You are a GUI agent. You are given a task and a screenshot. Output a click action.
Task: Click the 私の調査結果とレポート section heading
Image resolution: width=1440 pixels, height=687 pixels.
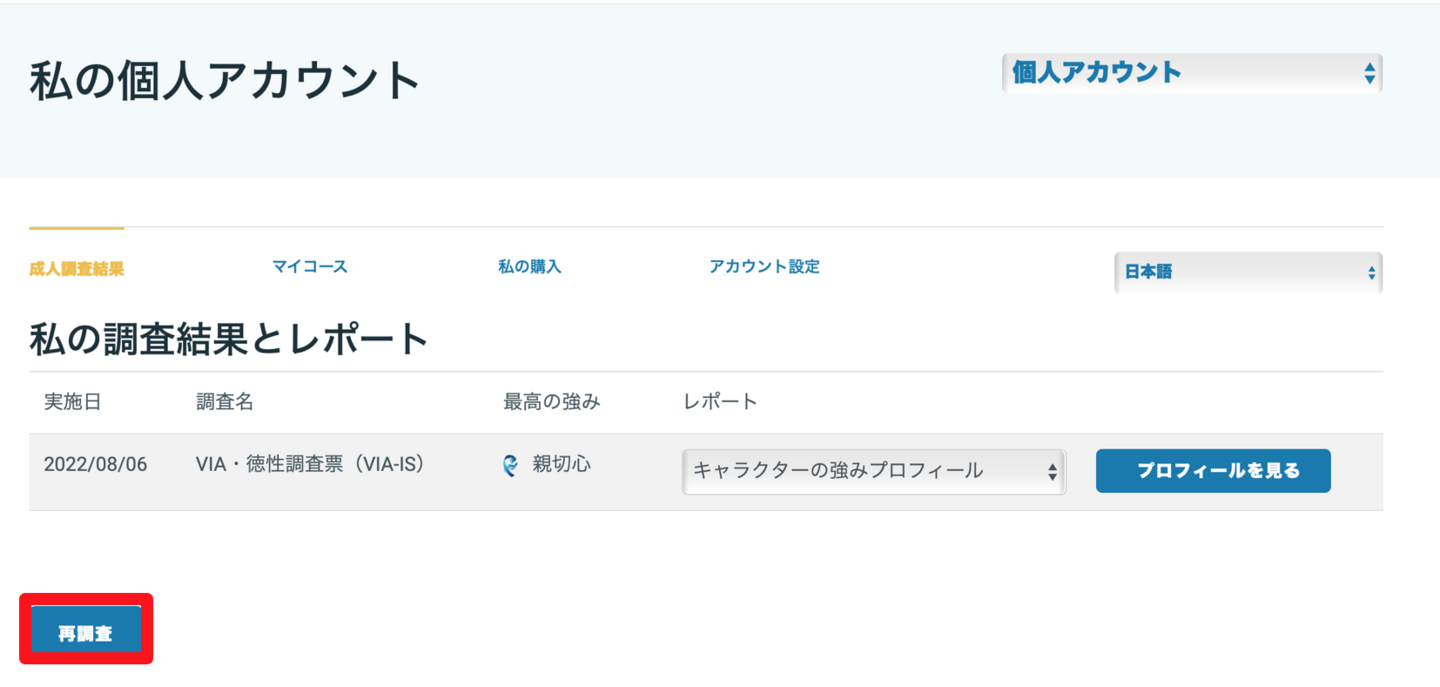(229, 341)
